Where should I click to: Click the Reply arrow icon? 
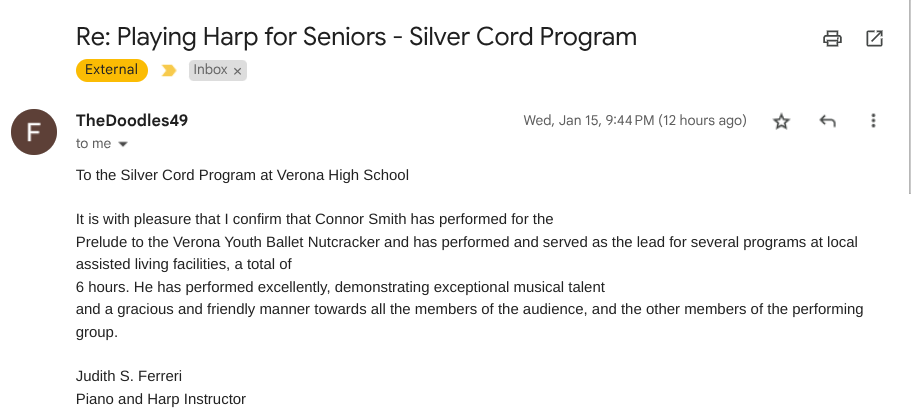pos(827,121)
